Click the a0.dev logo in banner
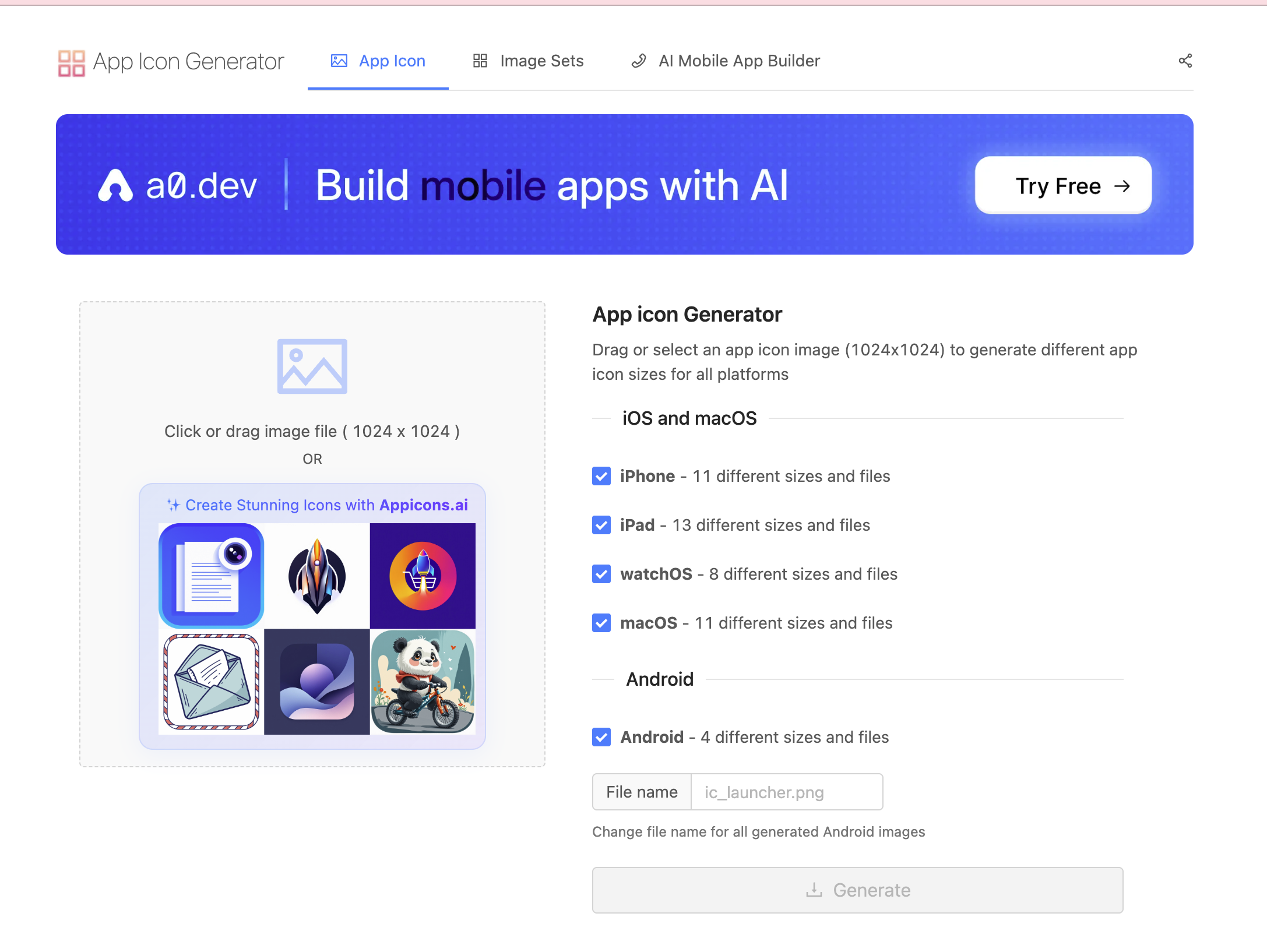Screen dimensions: 1267x952 177,186
